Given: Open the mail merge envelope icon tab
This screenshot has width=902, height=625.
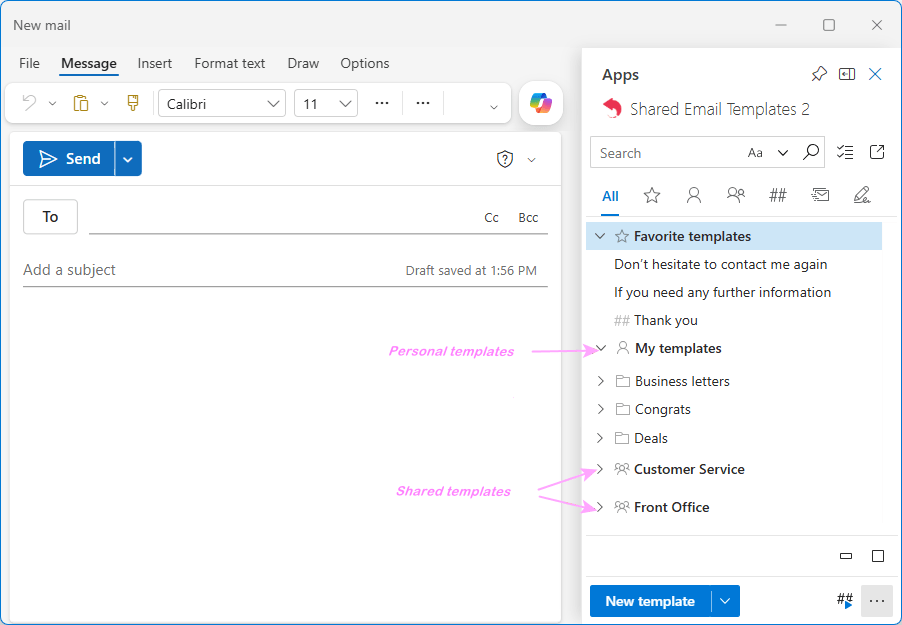Looking at the screenshot, I should click(x=820, y=196).
